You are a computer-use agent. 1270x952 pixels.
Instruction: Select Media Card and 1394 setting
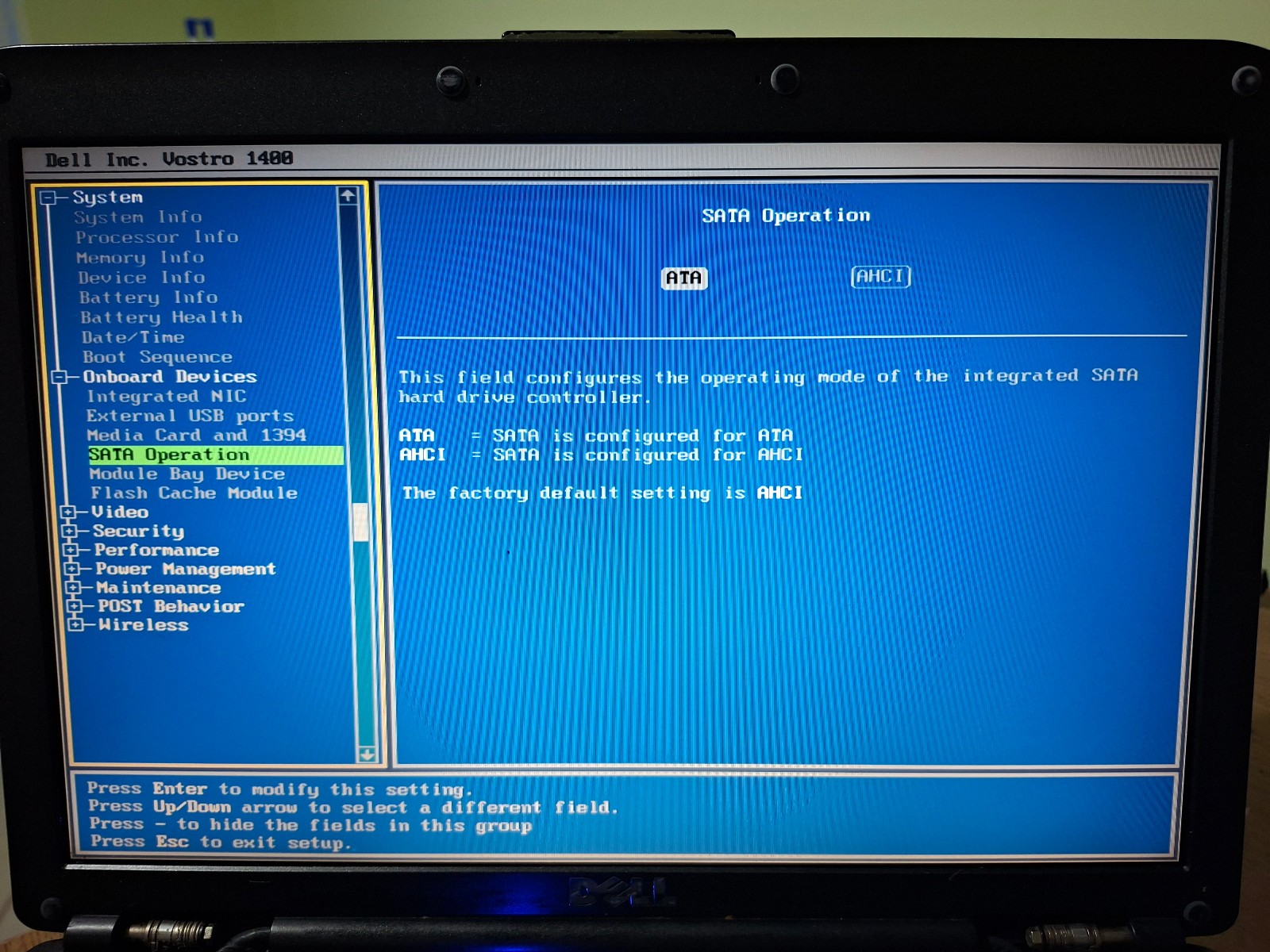pyautogui.click(x=196, y=435)
